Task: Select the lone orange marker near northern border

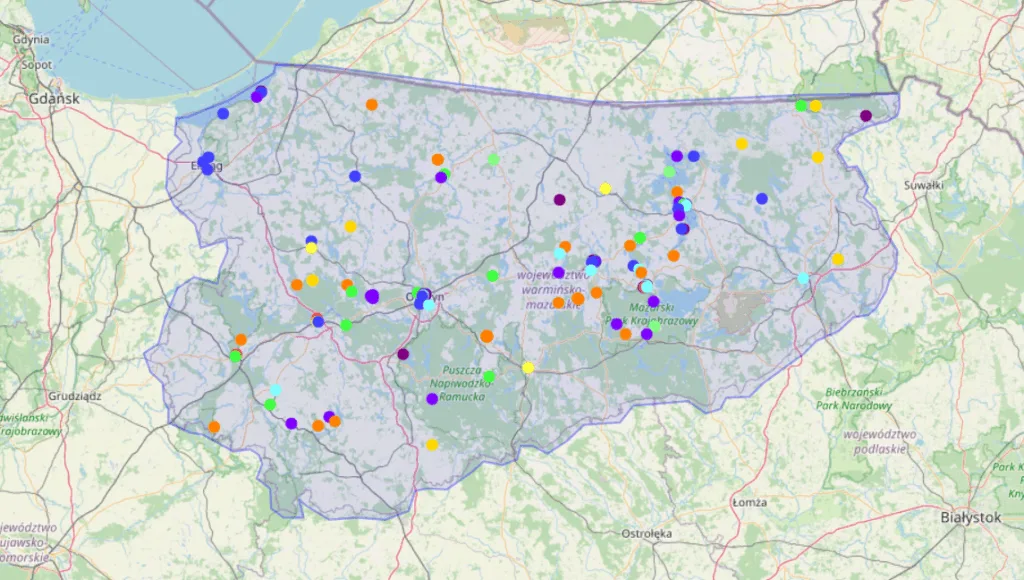Action: point(372,104)
